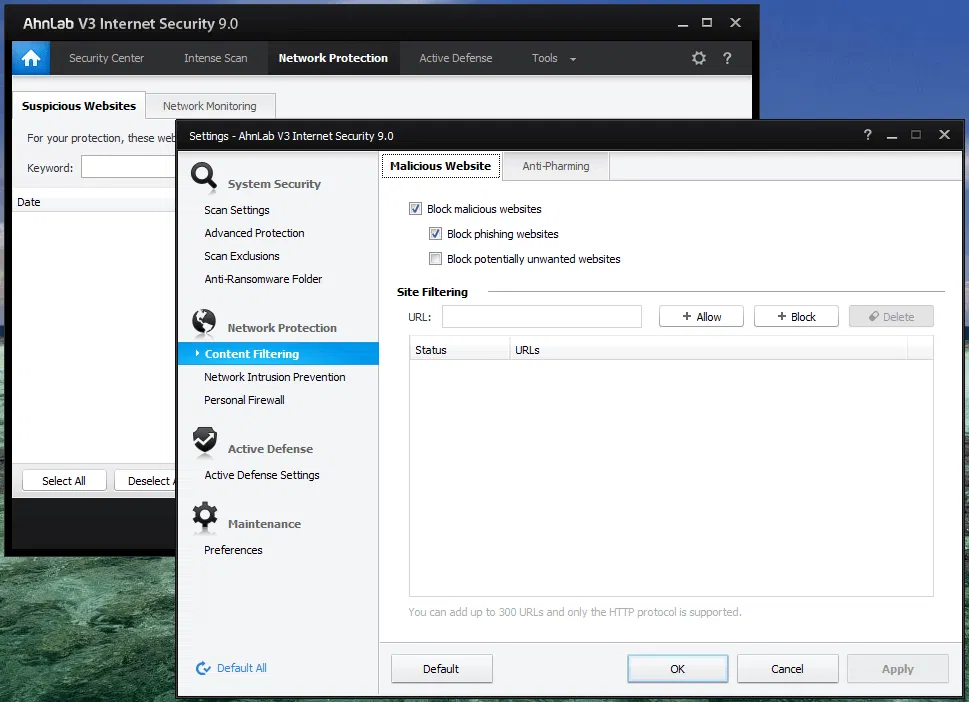Viewport: 969px width, 702px height.
Task: Click the Maintenance heading text
Action: point(264,524)
